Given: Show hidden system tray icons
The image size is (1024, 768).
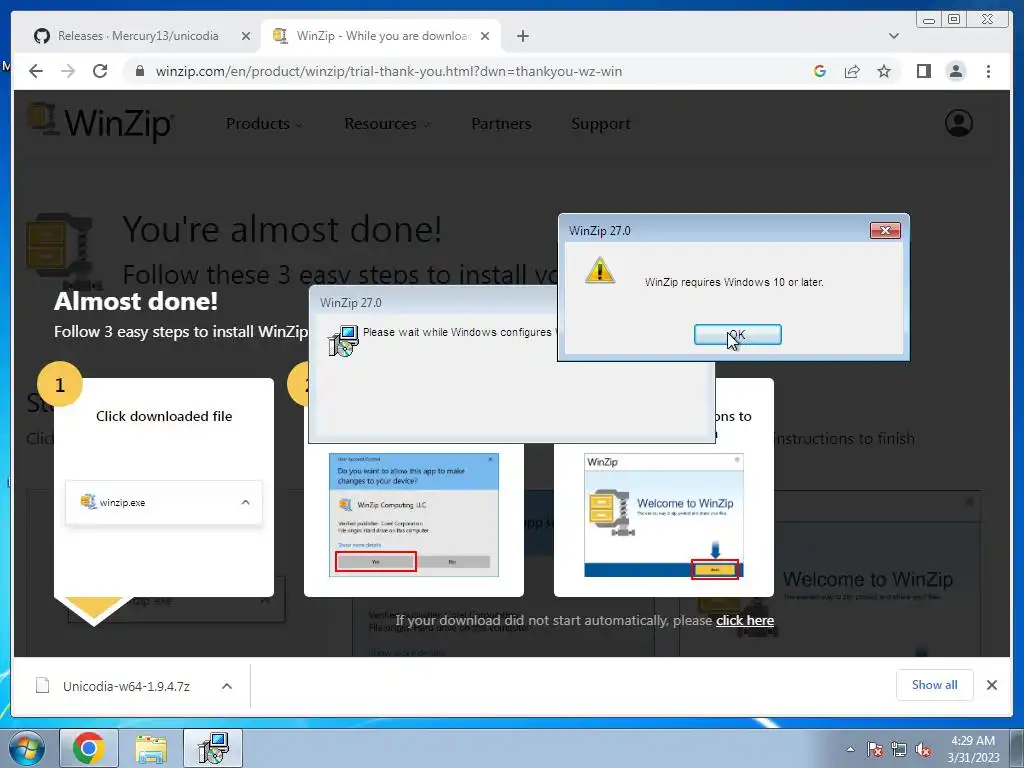Looking at the screenshot, I should [x=850, y=749].
